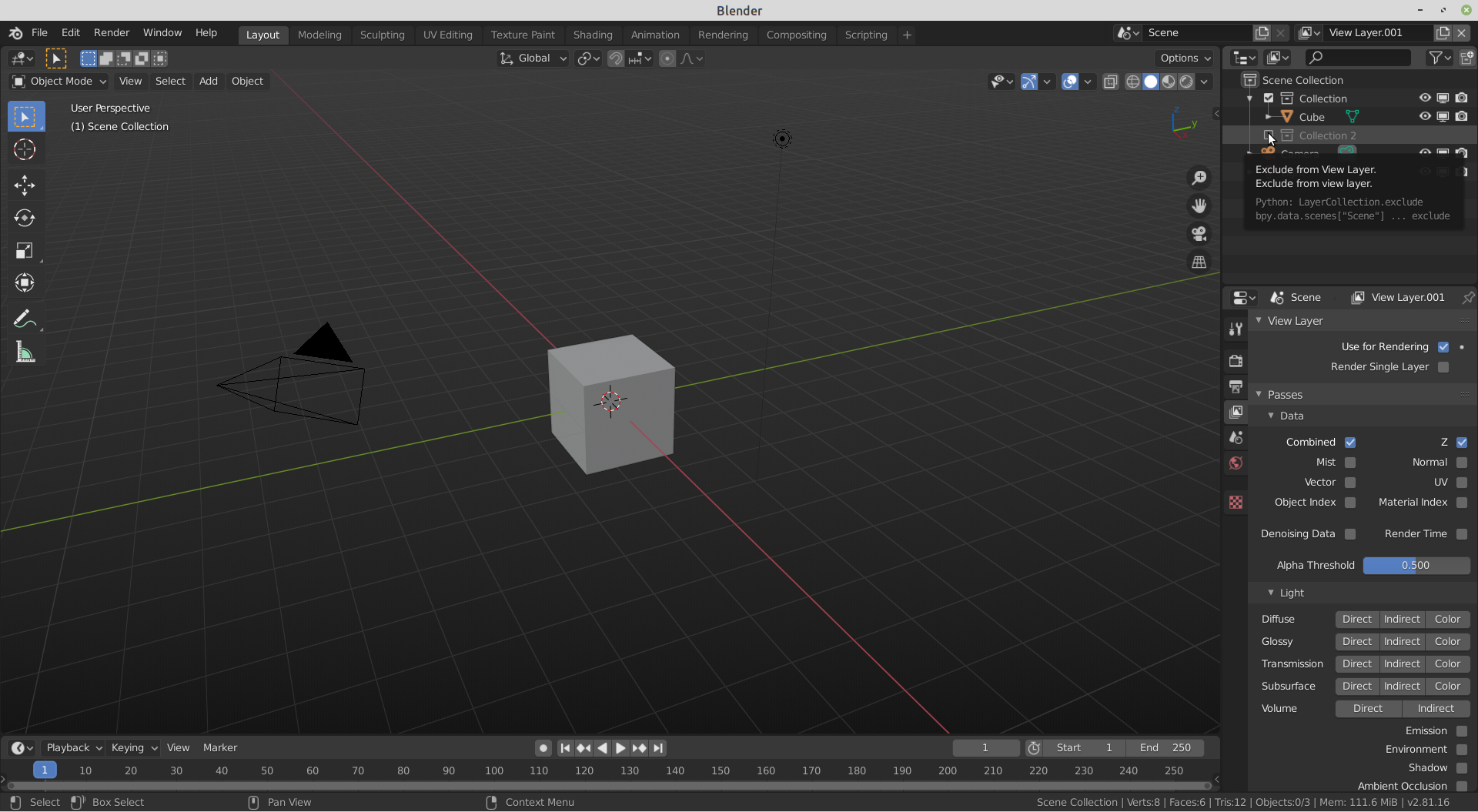Switch to wireframe viewport shading
This screenshot has height=812, width=1478.
pos(1133,82)
